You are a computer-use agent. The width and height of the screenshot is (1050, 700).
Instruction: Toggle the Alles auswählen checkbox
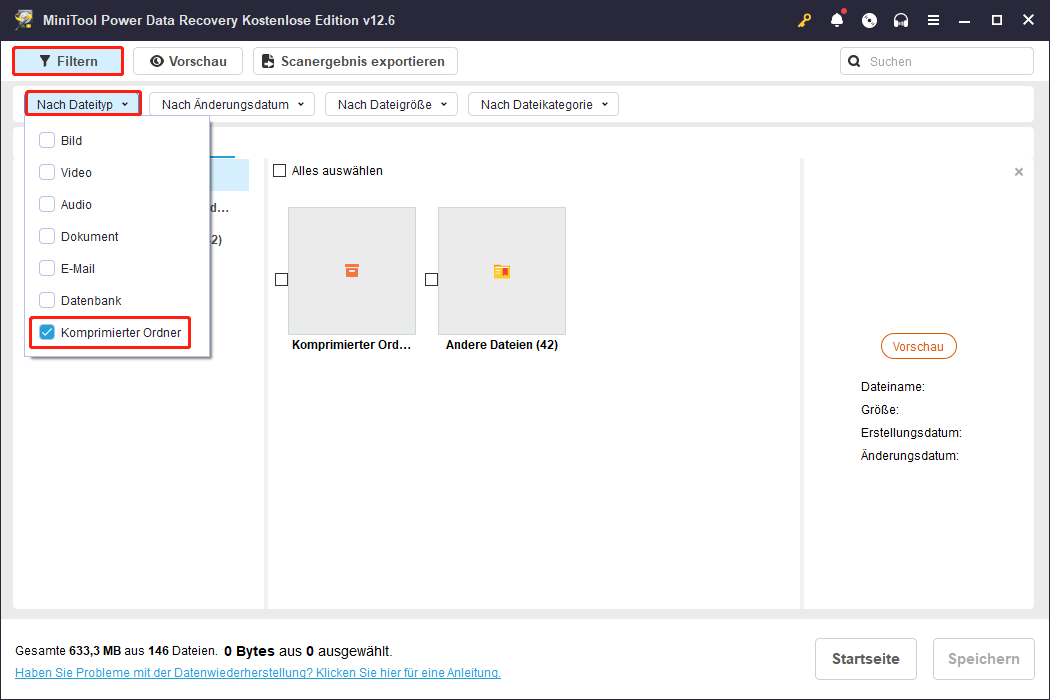[280, 171]
